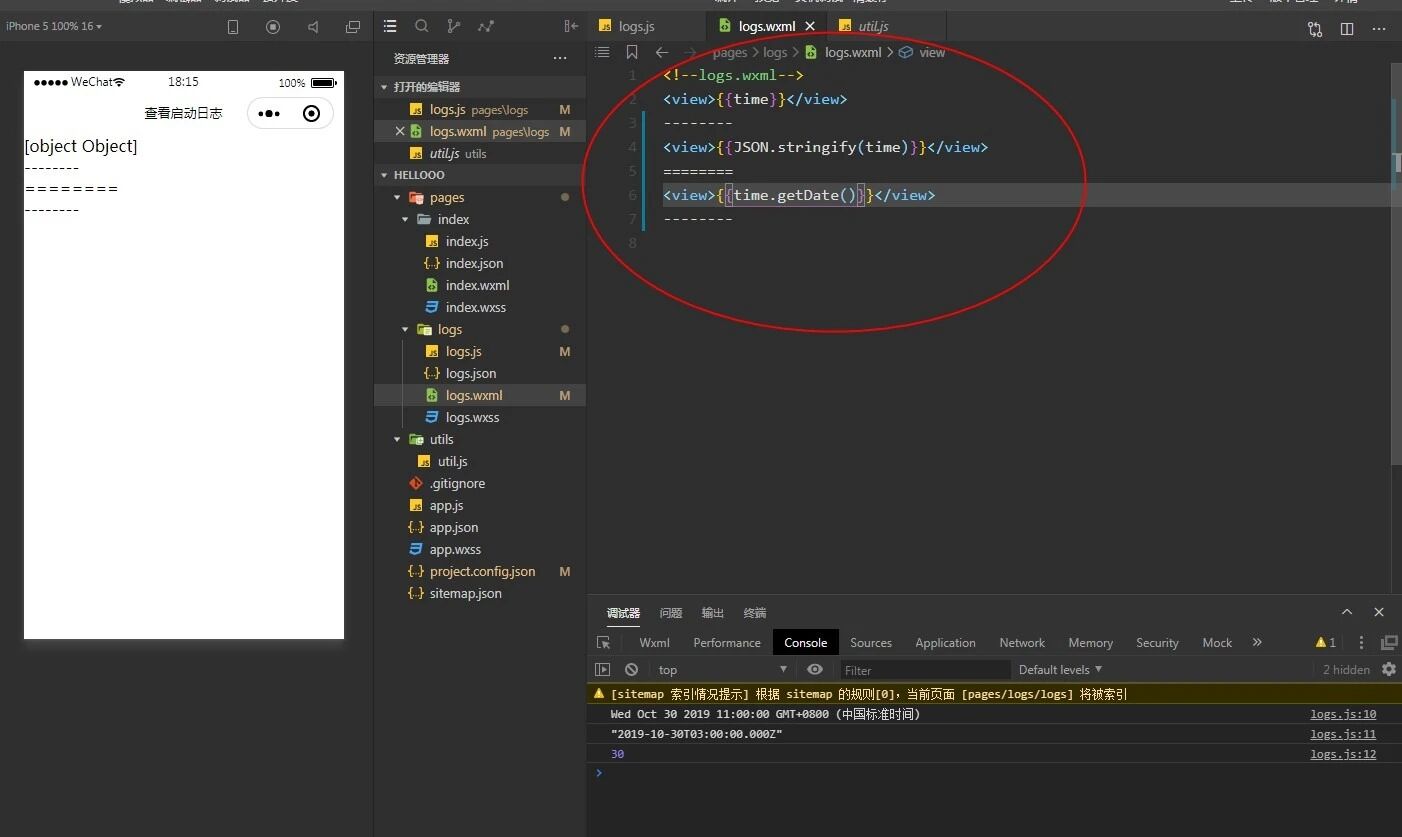Click the console Filter input field
Image resolution: width=1402 pixels, height=837 pixels.
click(925, 670)
